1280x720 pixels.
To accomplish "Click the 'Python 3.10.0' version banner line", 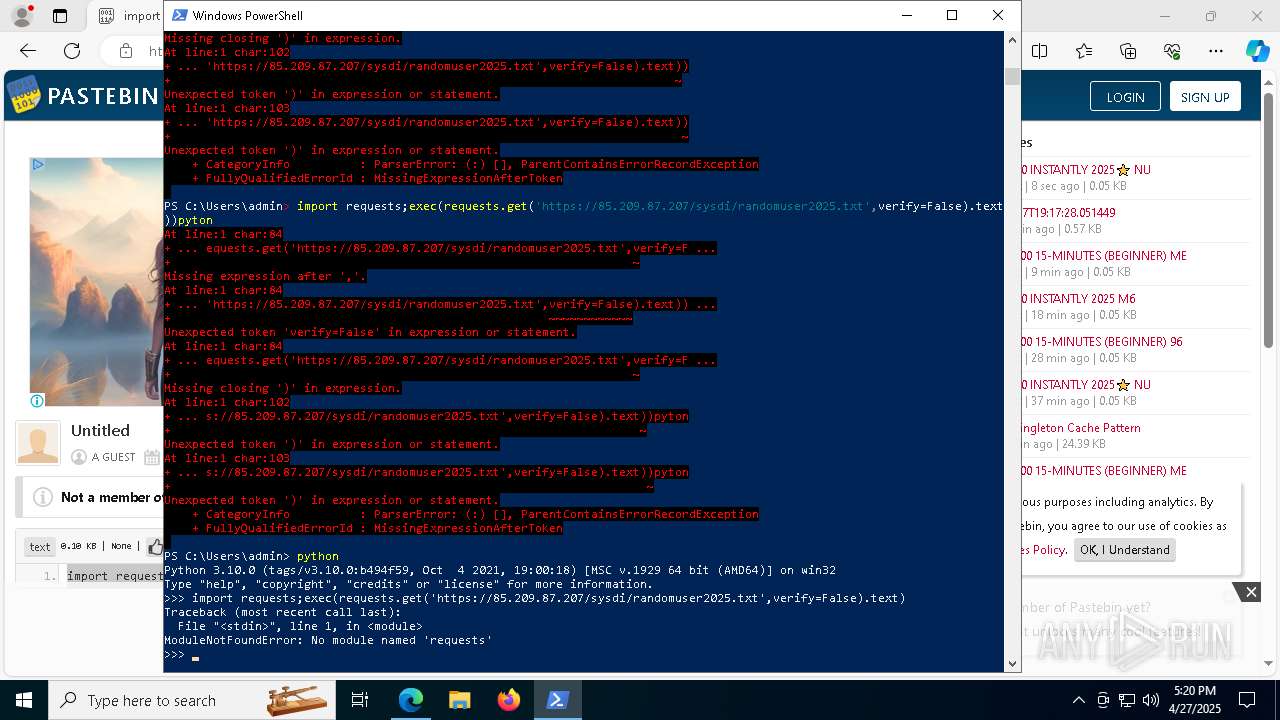I will coord(500,570).
